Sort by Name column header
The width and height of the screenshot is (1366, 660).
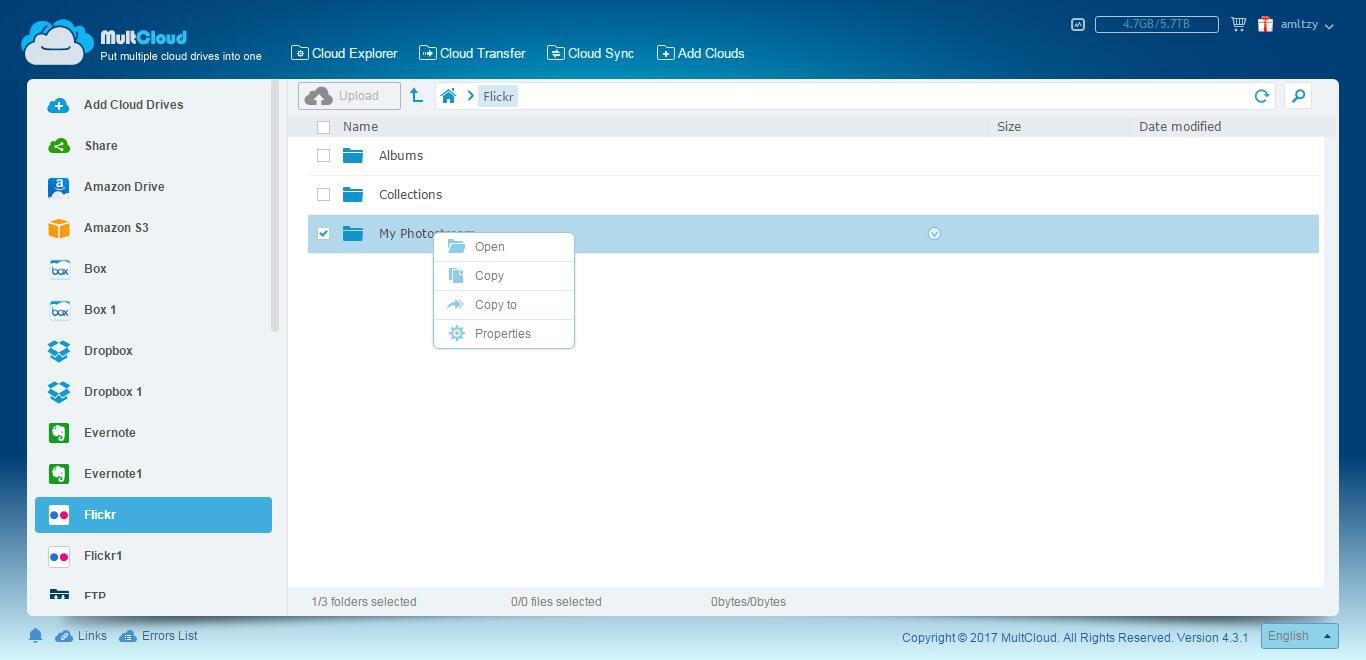pos(360,127)
